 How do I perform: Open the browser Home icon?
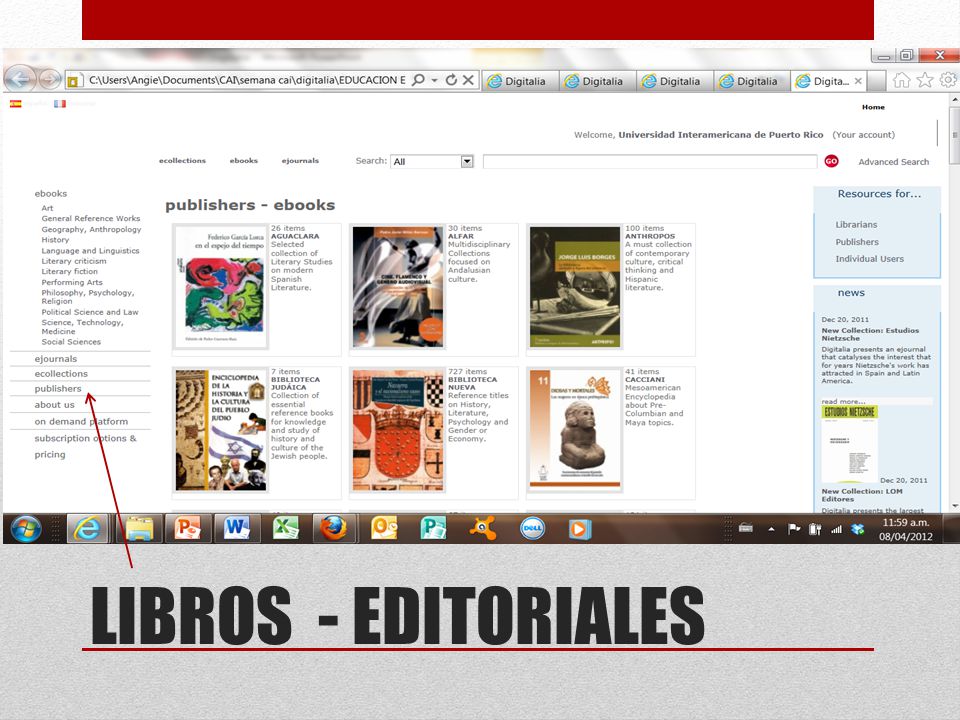901,80
